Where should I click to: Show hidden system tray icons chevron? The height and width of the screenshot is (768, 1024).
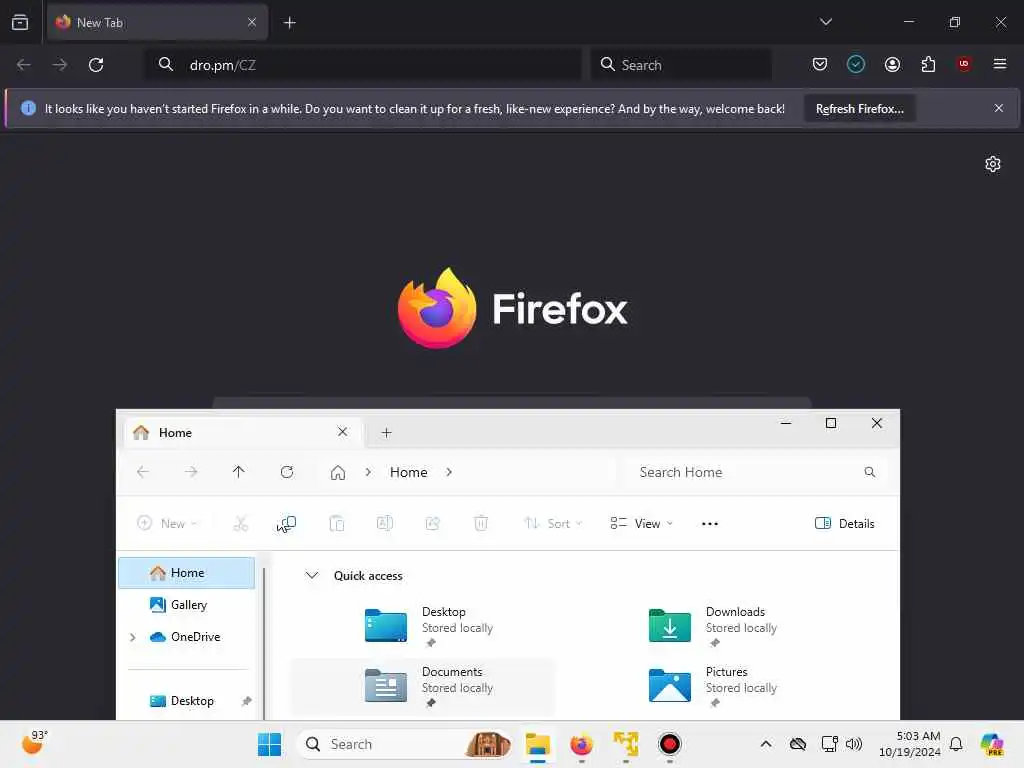point(766,744)
